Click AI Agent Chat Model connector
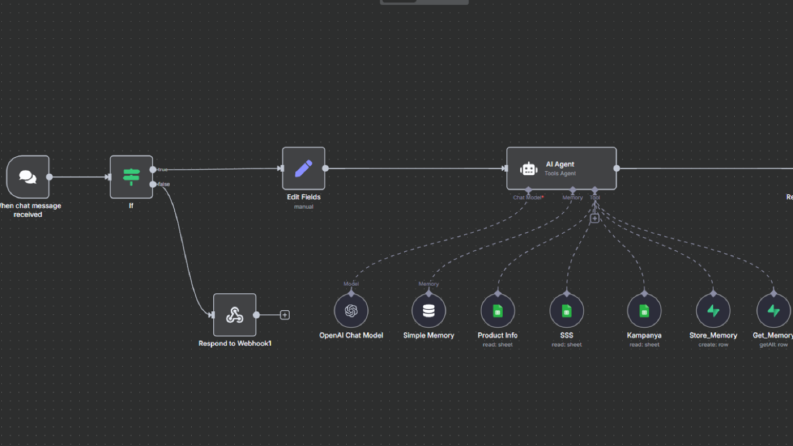Viewport: 793px width, 446px height. (528, 190)
